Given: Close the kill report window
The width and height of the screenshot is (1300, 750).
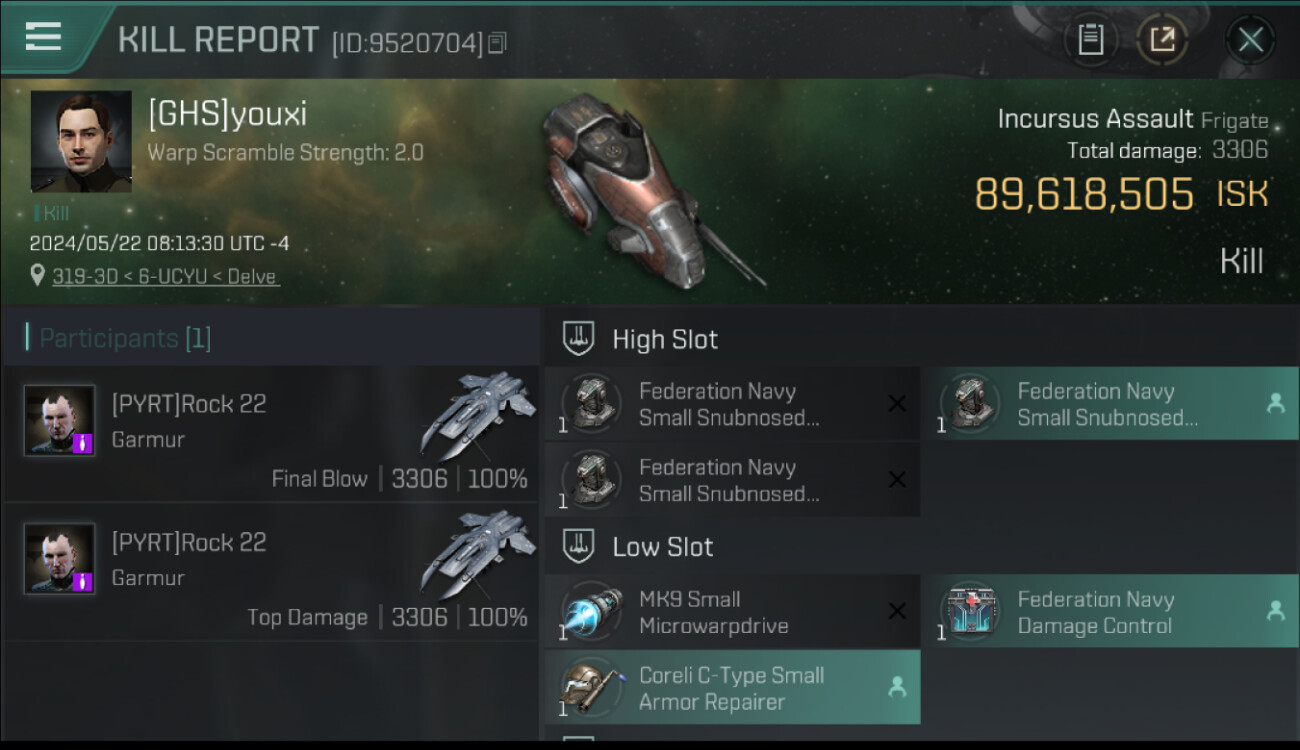Looking at the screenshot, I should 1250,40.
